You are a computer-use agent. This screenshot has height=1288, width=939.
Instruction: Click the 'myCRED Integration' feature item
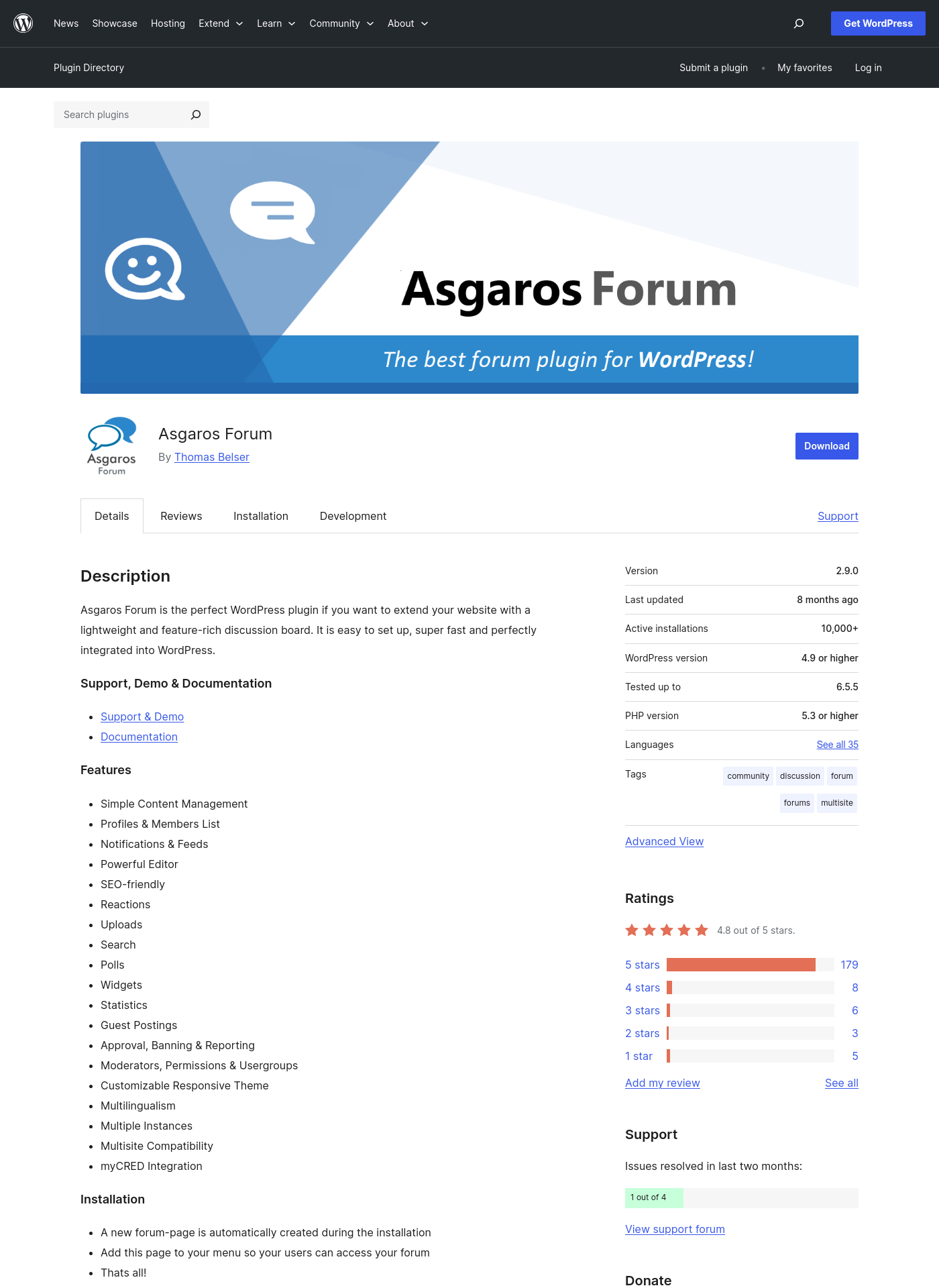pos(152,1166)
